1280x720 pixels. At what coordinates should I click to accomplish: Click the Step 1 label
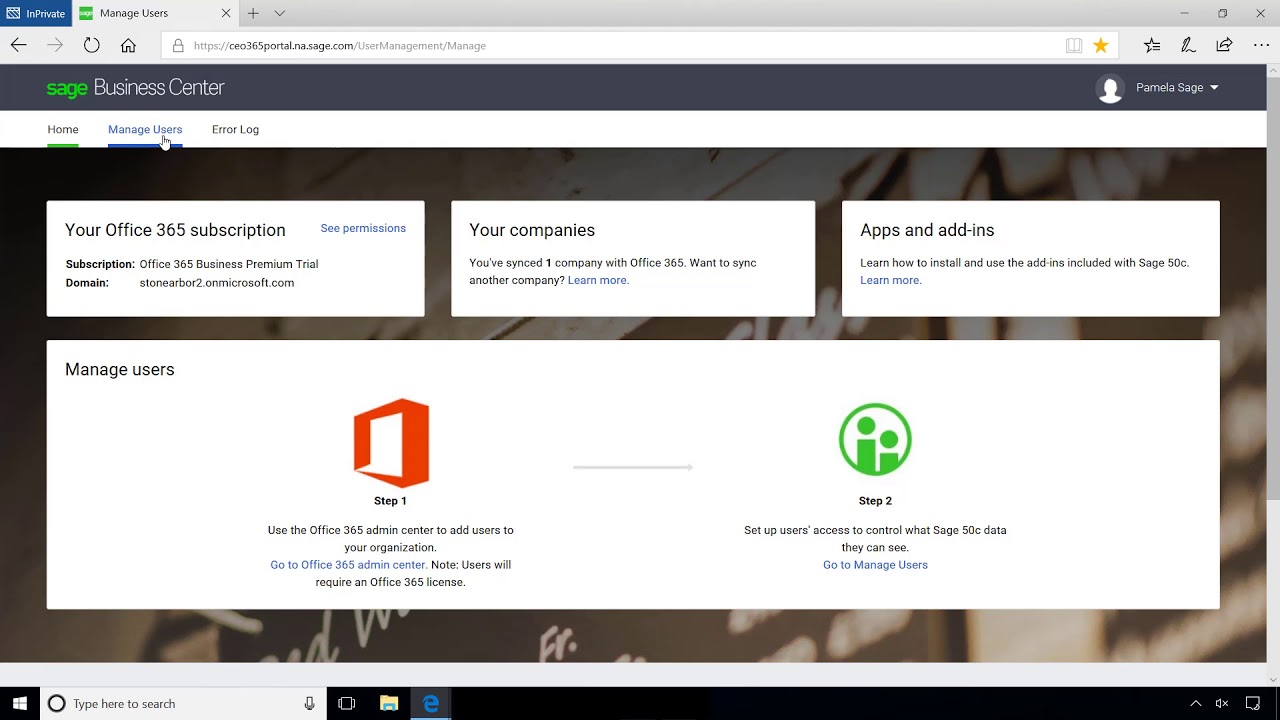[390, 501]
